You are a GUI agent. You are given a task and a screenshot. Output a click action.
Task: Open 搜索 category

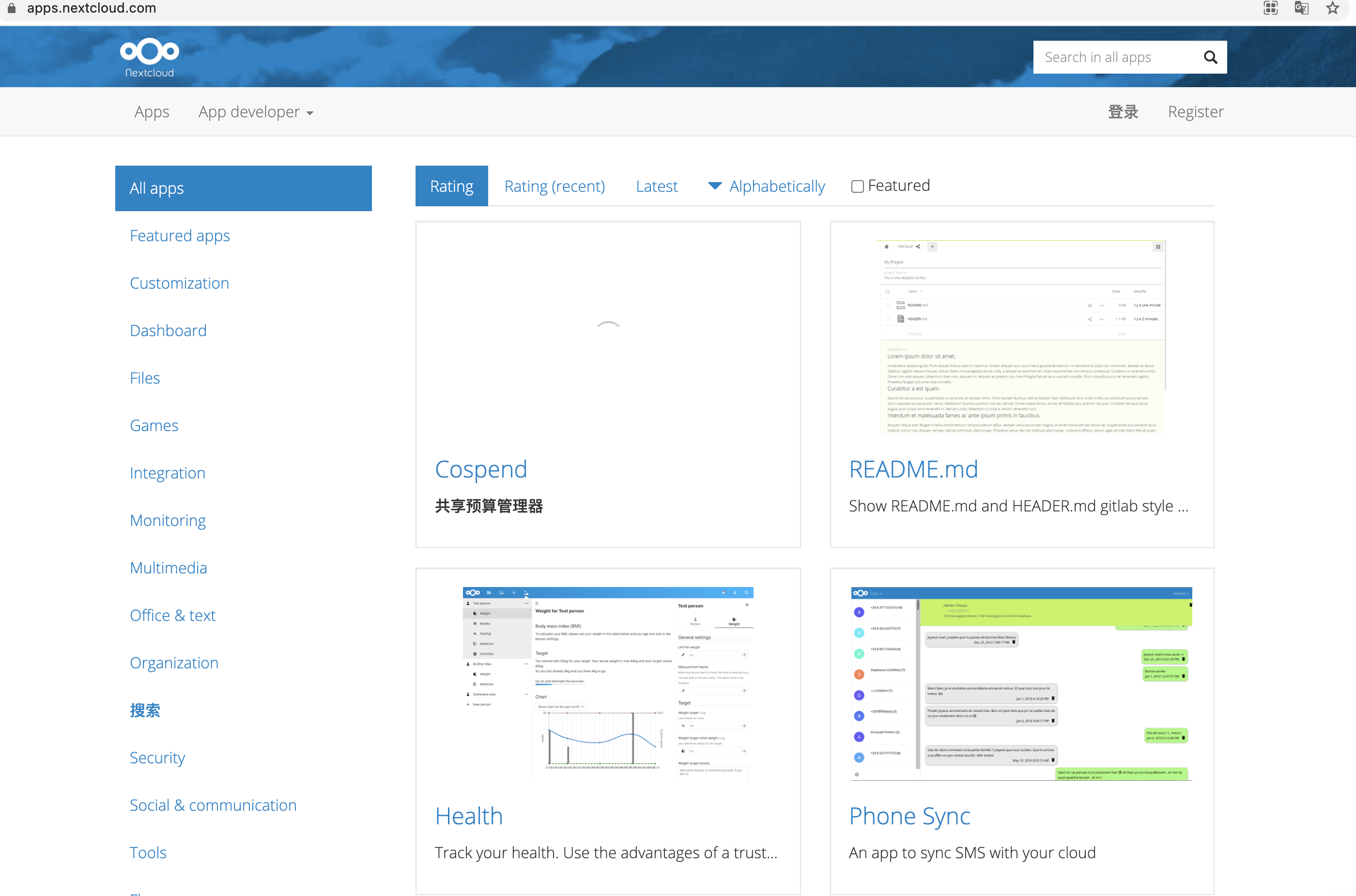[x=145, y=710]
